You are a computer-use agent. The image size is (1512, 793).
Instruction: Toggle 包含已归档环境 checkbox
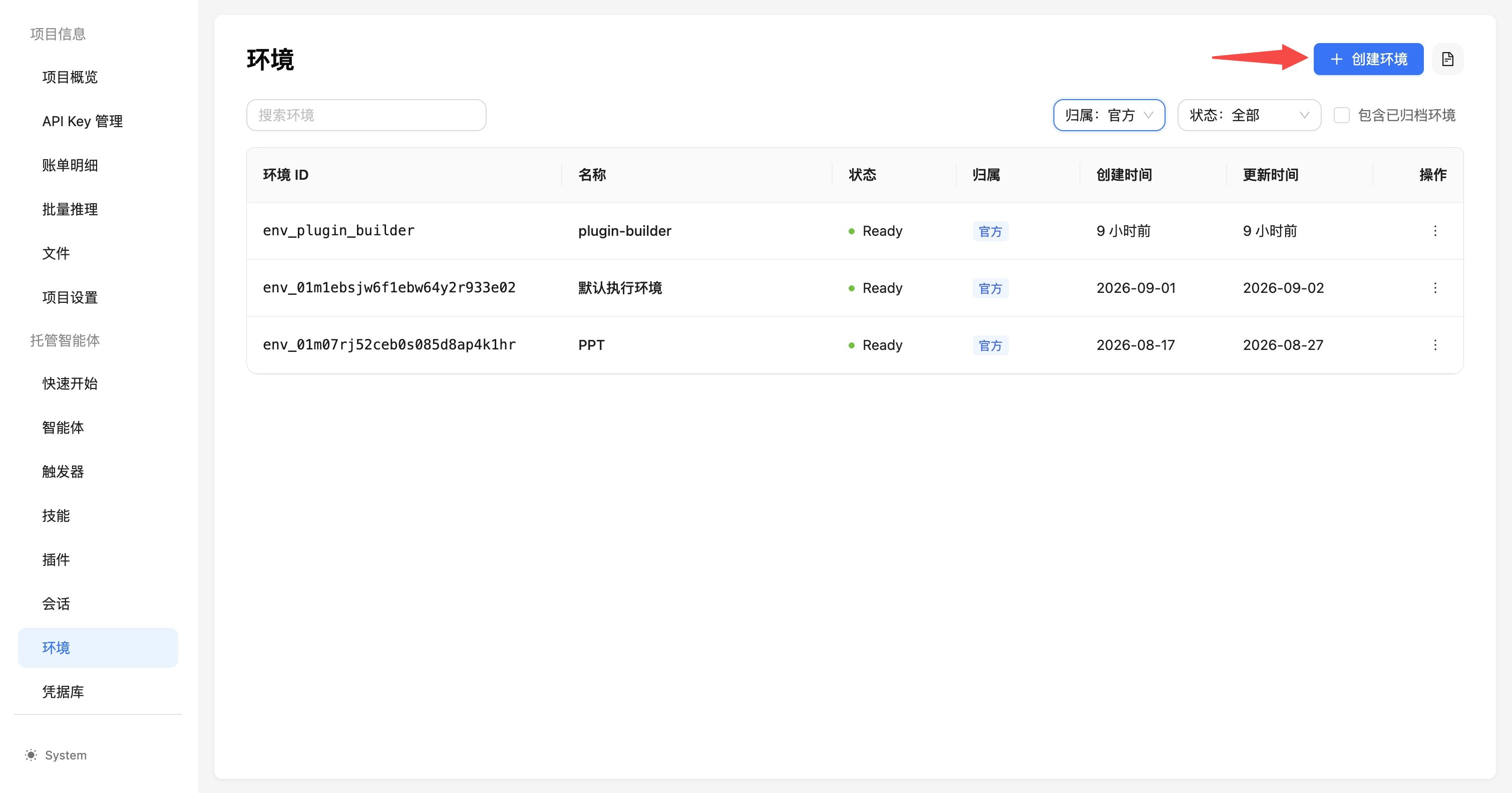coord(1341,115)
